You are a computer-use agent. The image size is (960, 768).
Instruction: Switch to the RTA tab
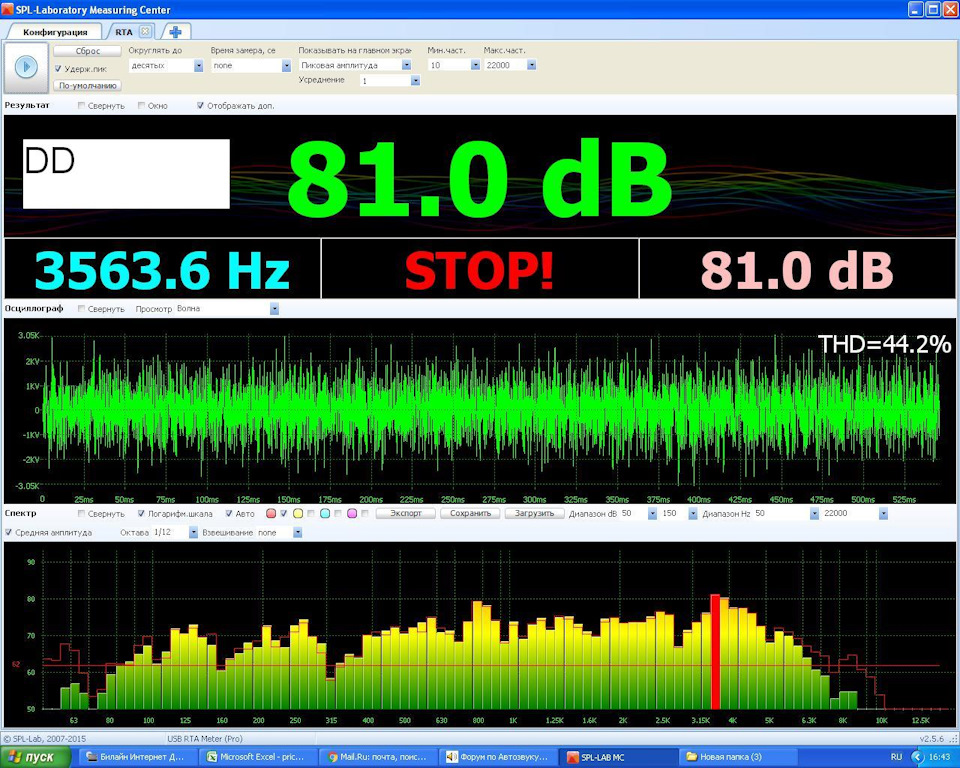point(124,32)
